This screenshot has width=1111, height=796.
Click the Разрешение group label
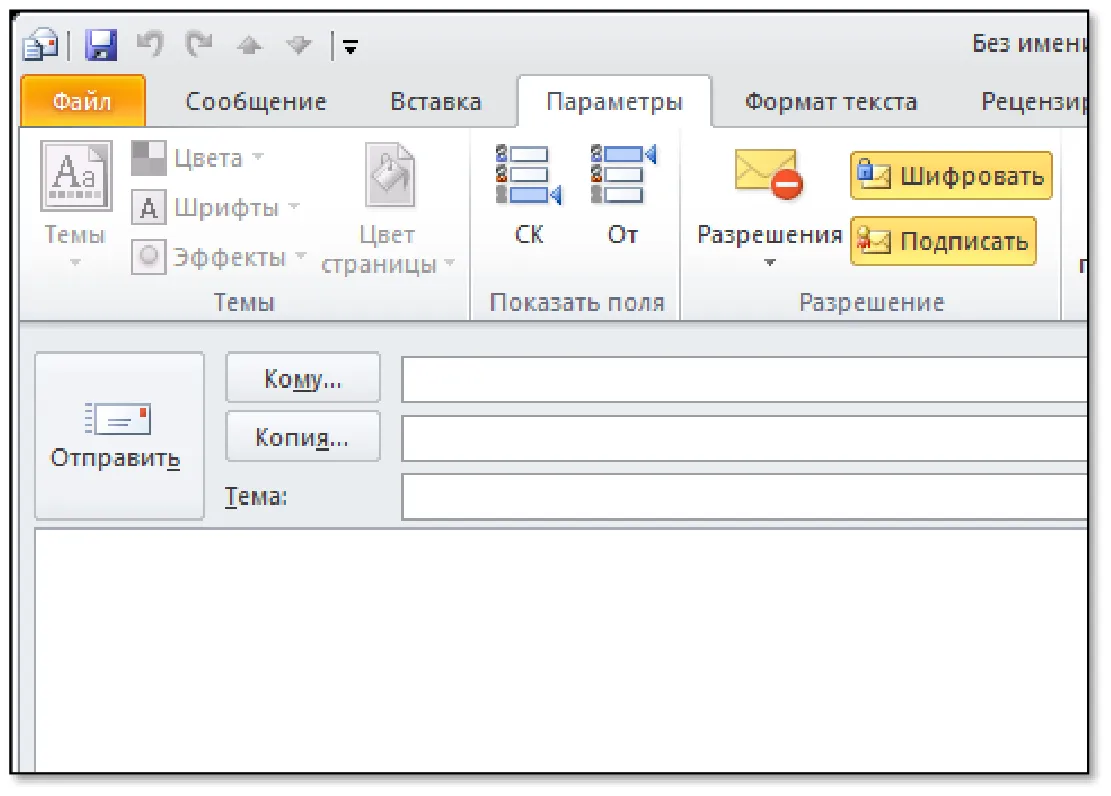coord(872,303)
